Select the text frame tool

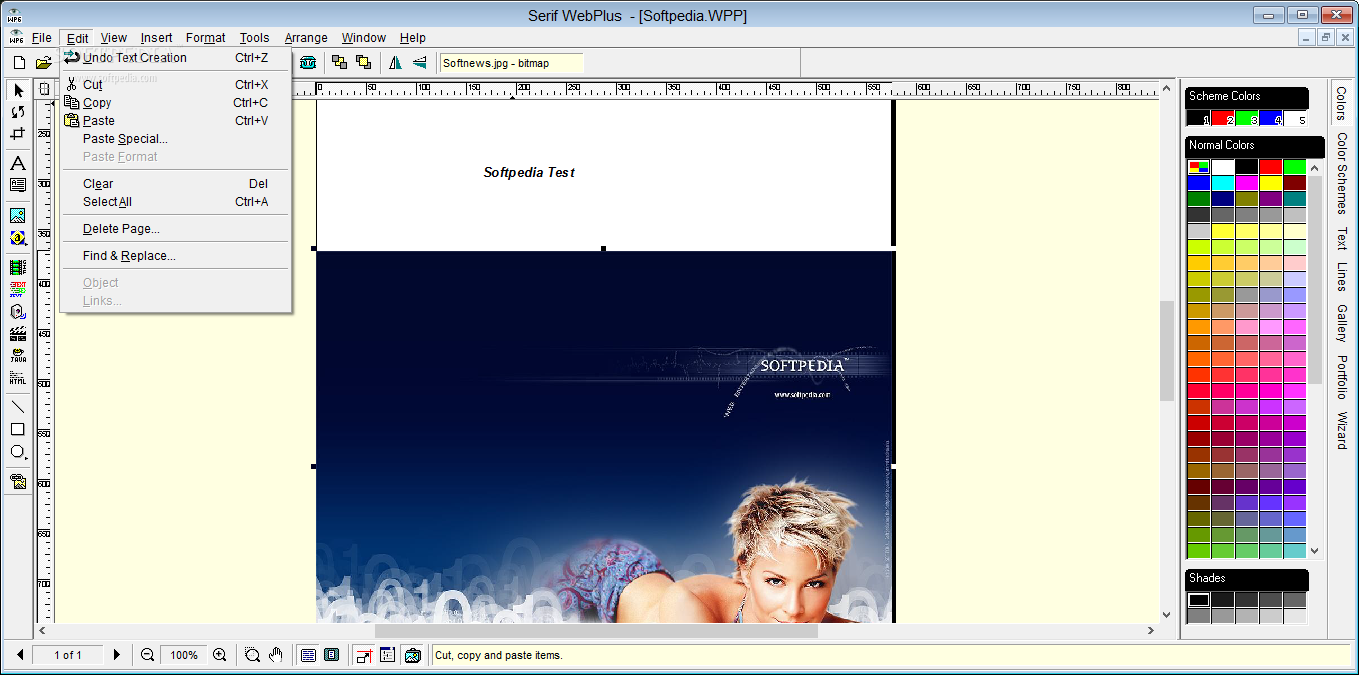coord(18,185)
